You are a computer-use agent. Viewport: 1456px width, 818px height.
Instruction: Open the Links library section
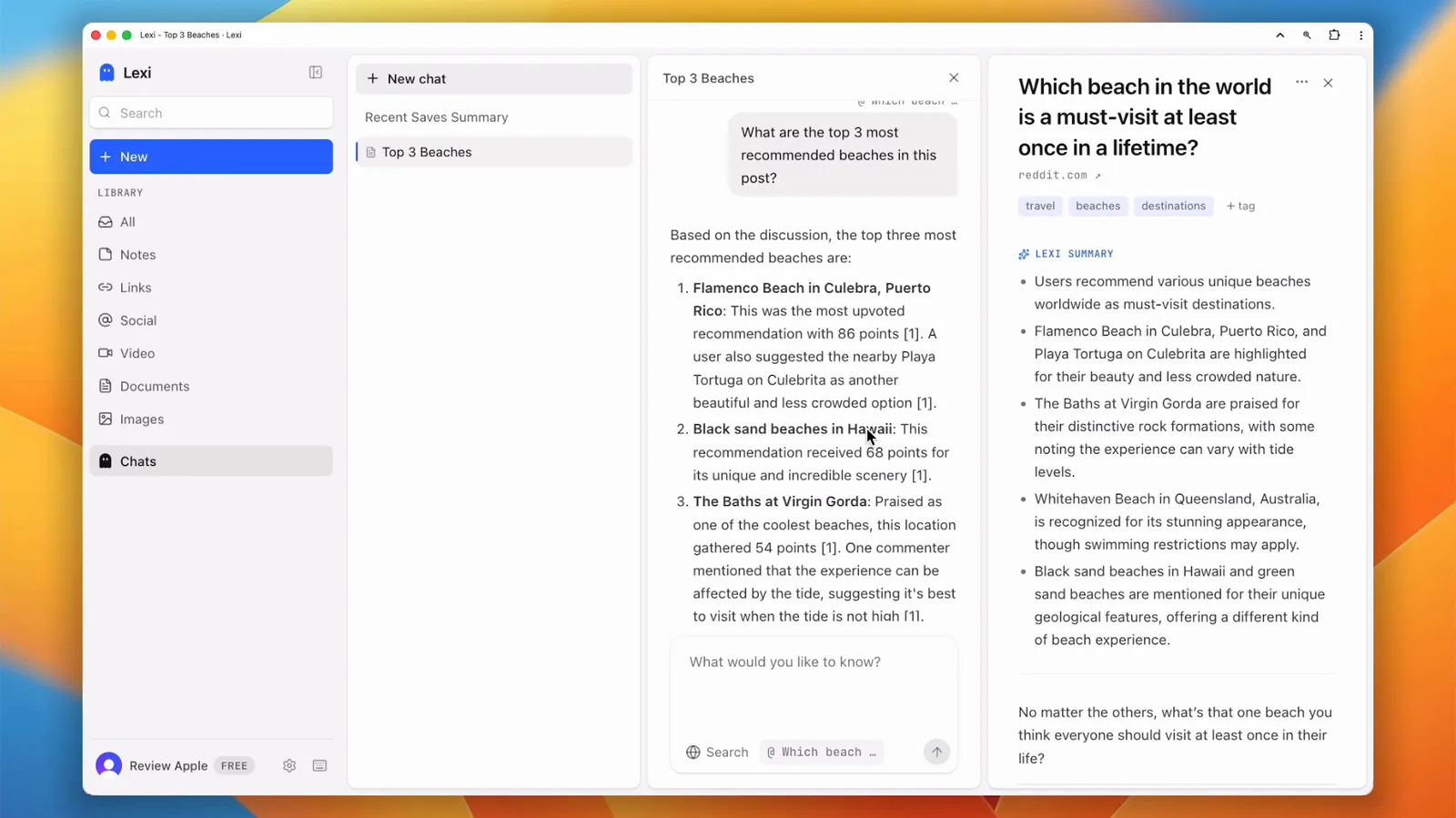pos(211,288)
